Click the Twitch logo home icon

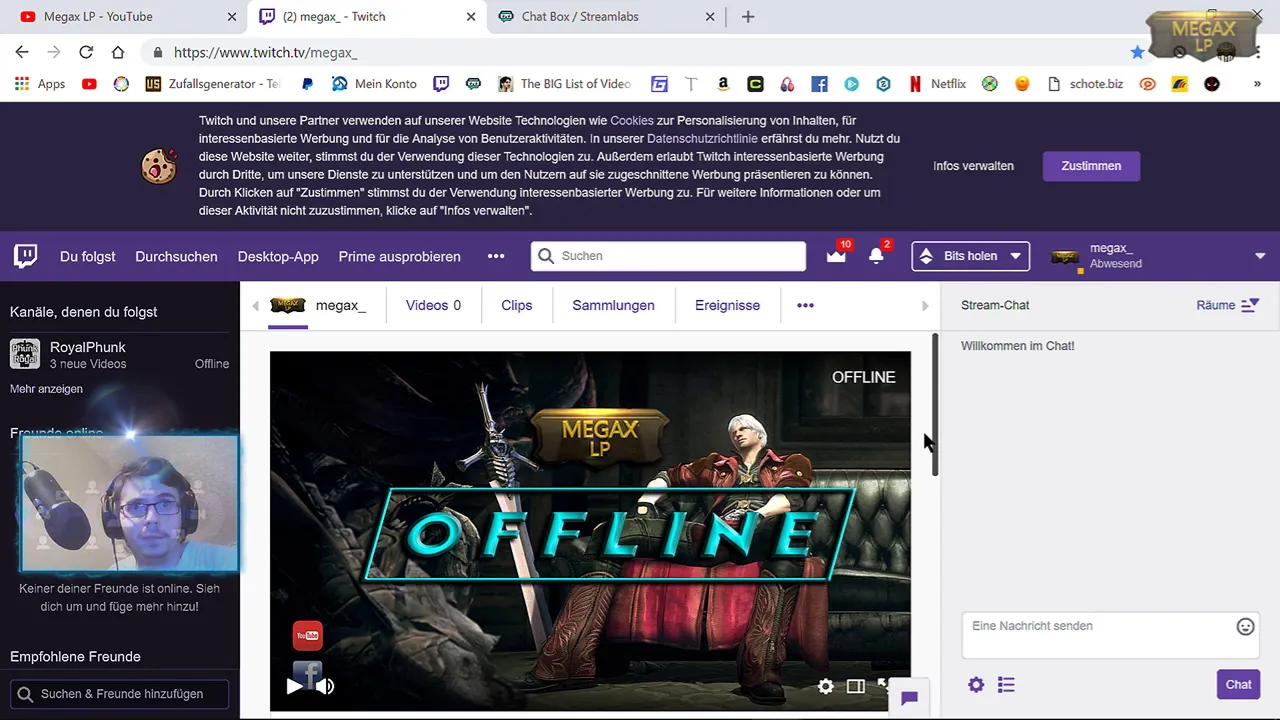(x=26, y=256)
